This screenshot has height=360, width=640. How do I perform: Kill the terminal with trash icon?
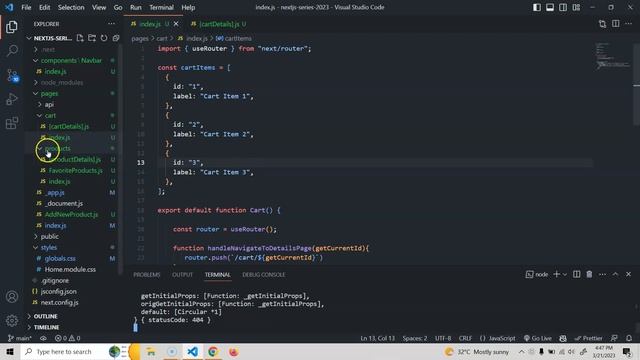(589, 274)
